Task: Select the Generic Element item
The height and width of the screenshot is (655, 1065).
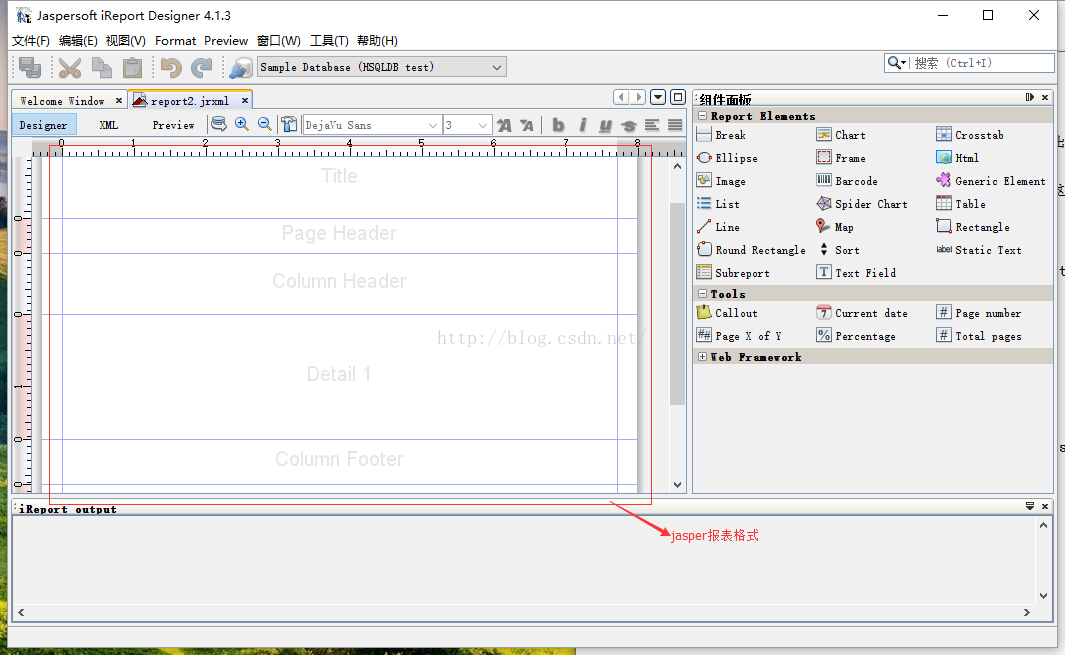Action: [991, 181]
